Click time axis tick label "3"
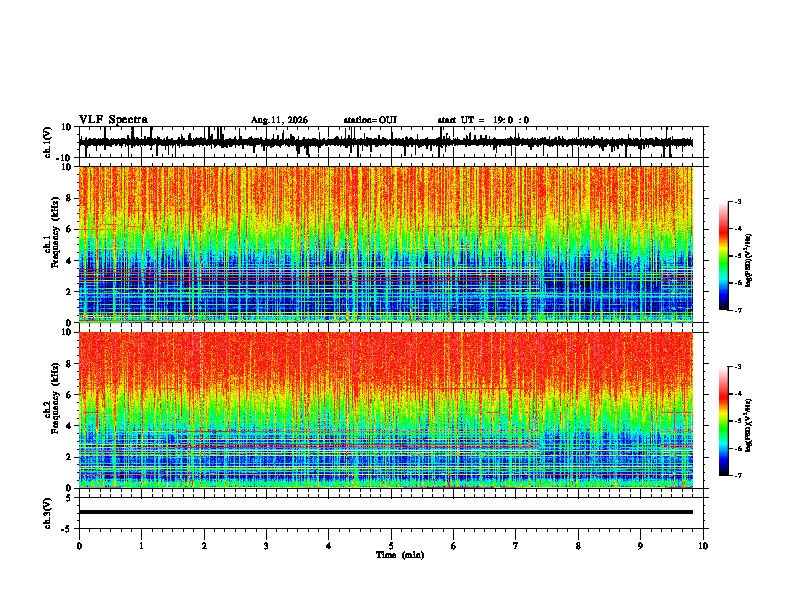 tap(266, 546)
